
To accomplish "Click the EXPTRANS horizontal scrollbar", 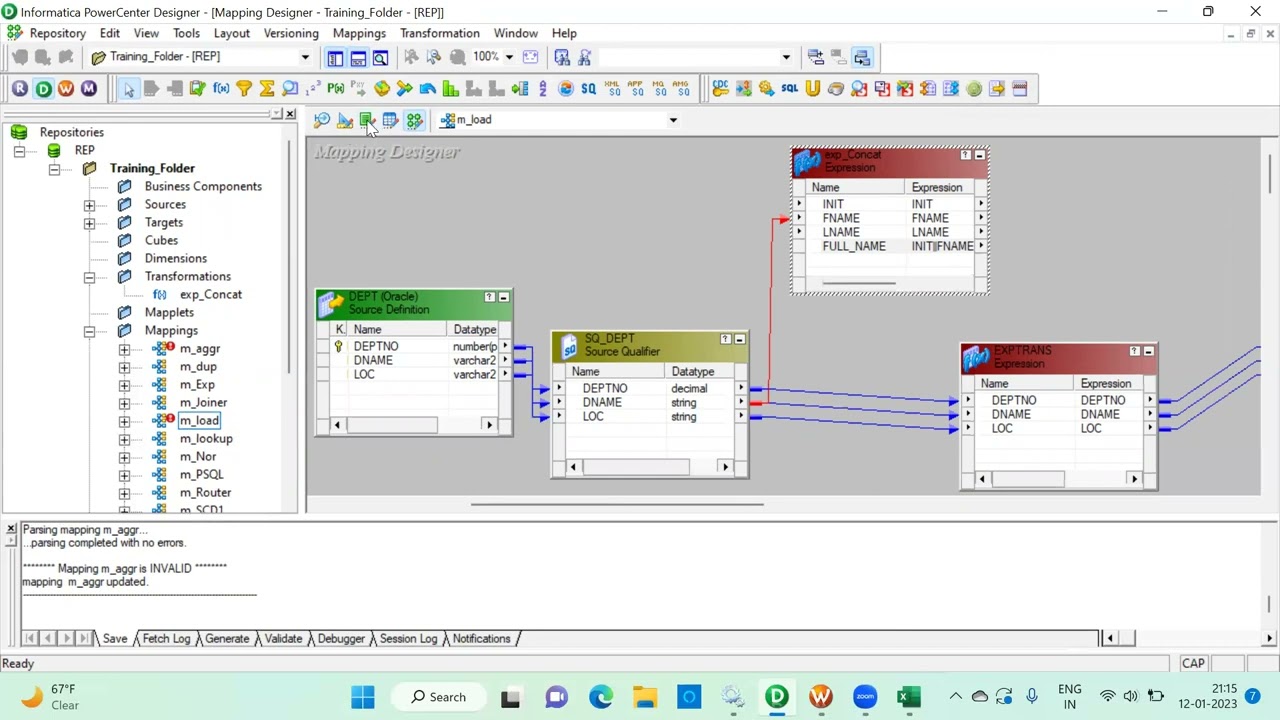I will [x=1058, y=479].
